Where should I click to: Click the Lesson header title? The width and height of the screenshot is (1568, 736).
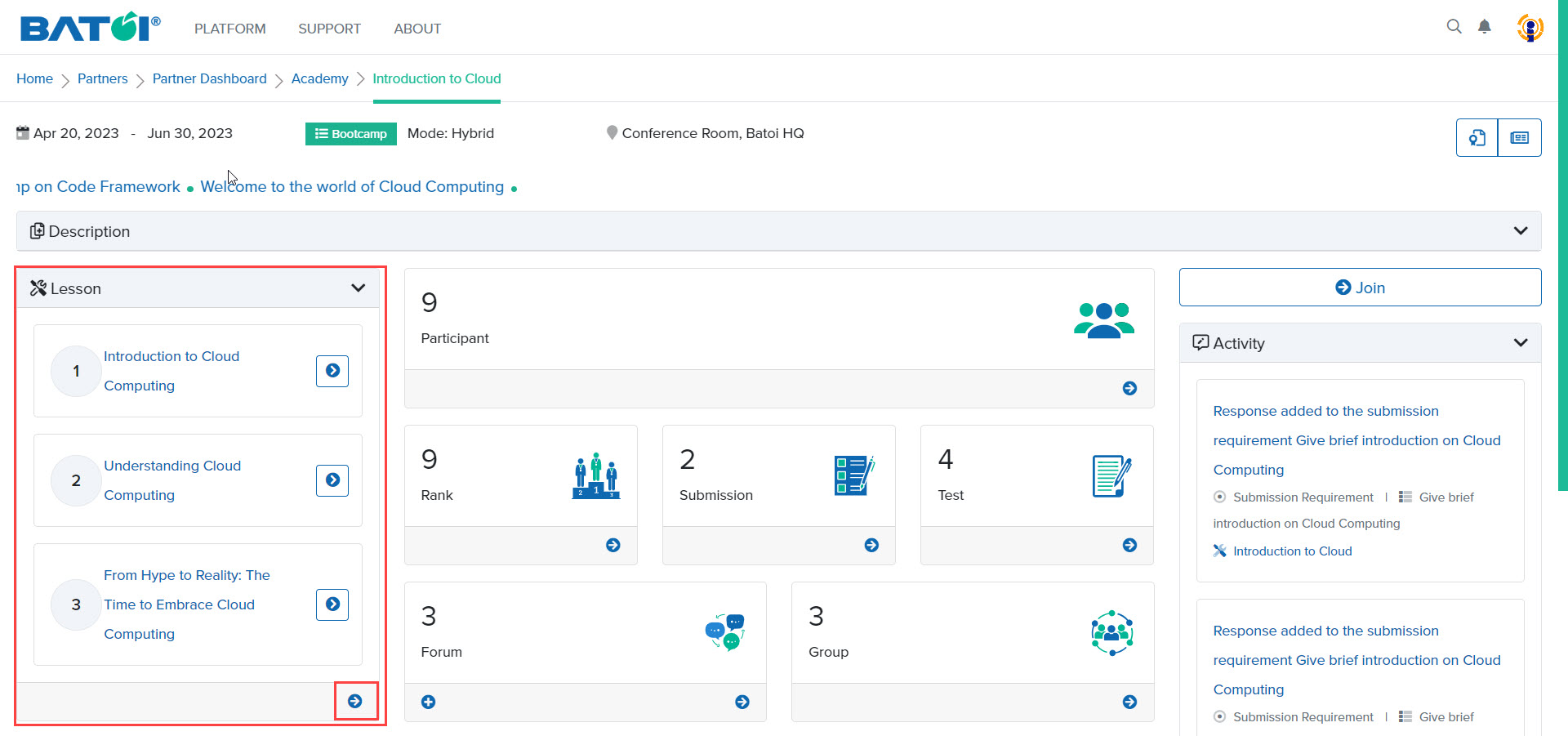[76, 288]
